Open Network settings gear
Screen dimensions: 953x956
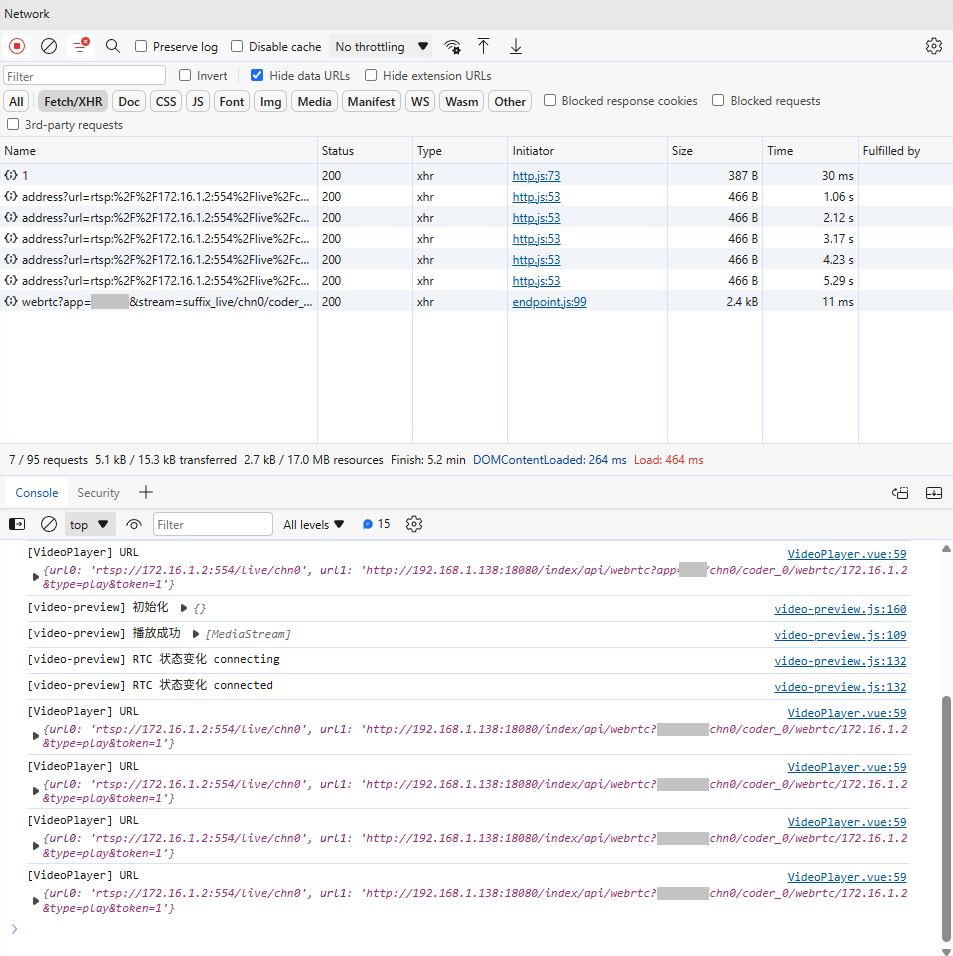[933, 46]
